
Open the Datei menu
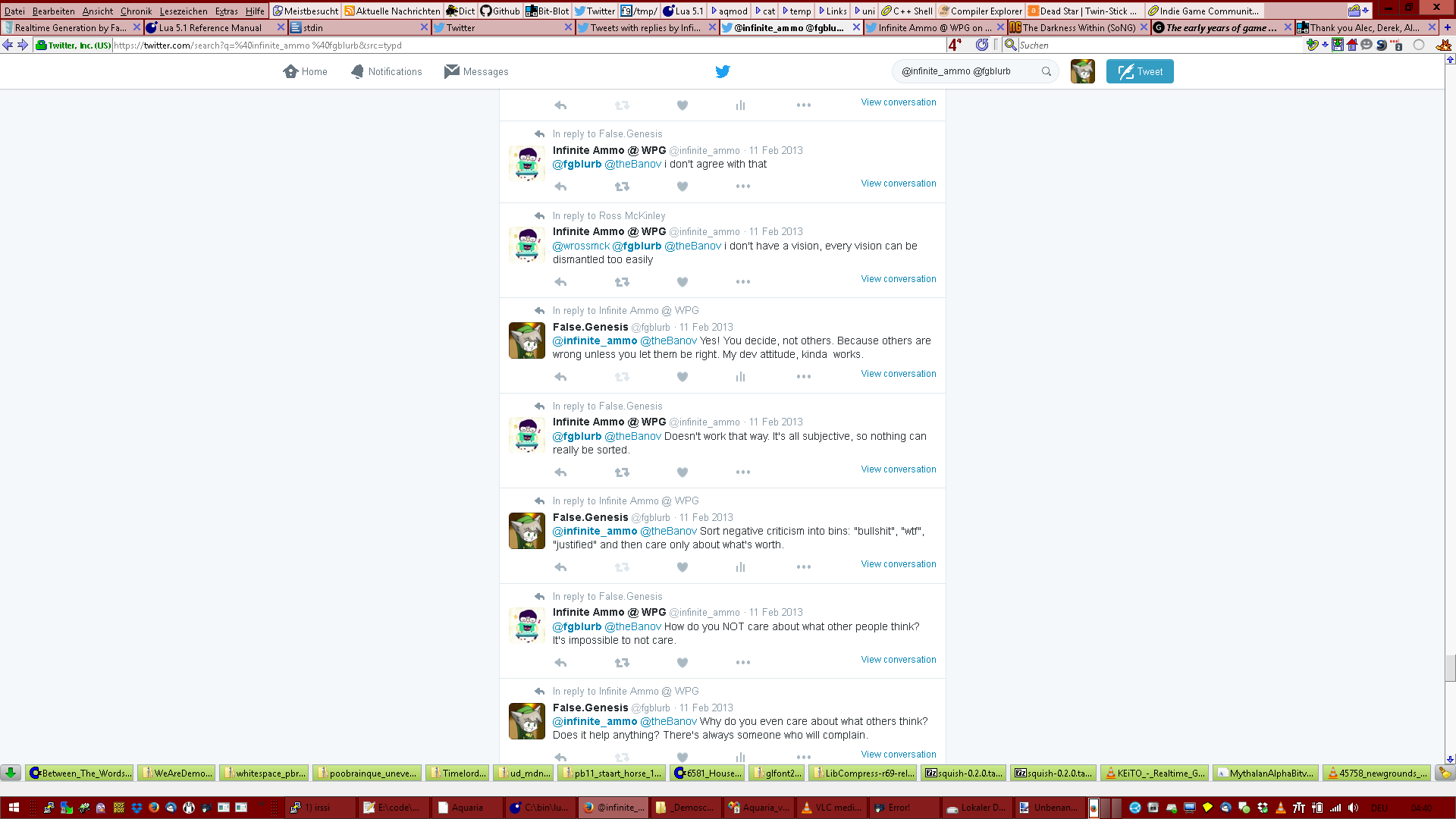[x=14, y=11]
